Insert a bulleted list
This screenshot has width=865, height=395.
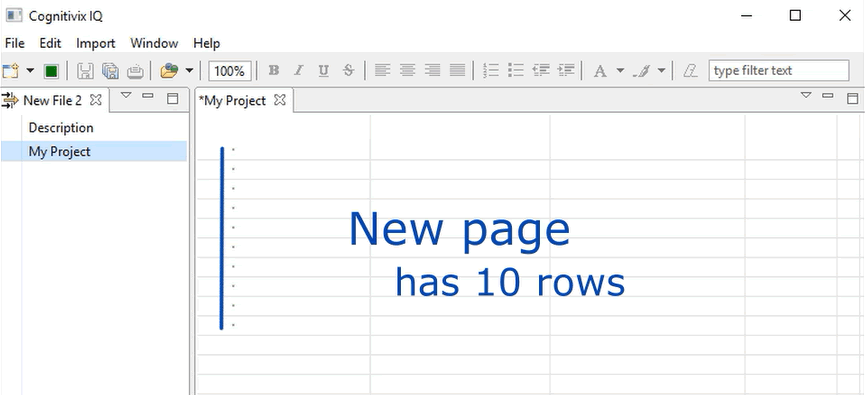point(515,71)
